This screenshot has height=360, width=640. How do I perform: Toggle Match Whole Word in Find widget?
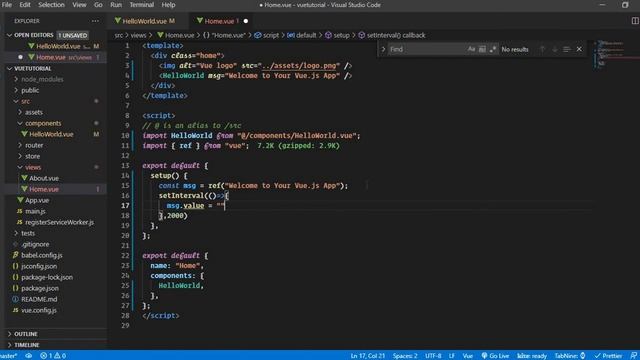[x=482, y=49]
